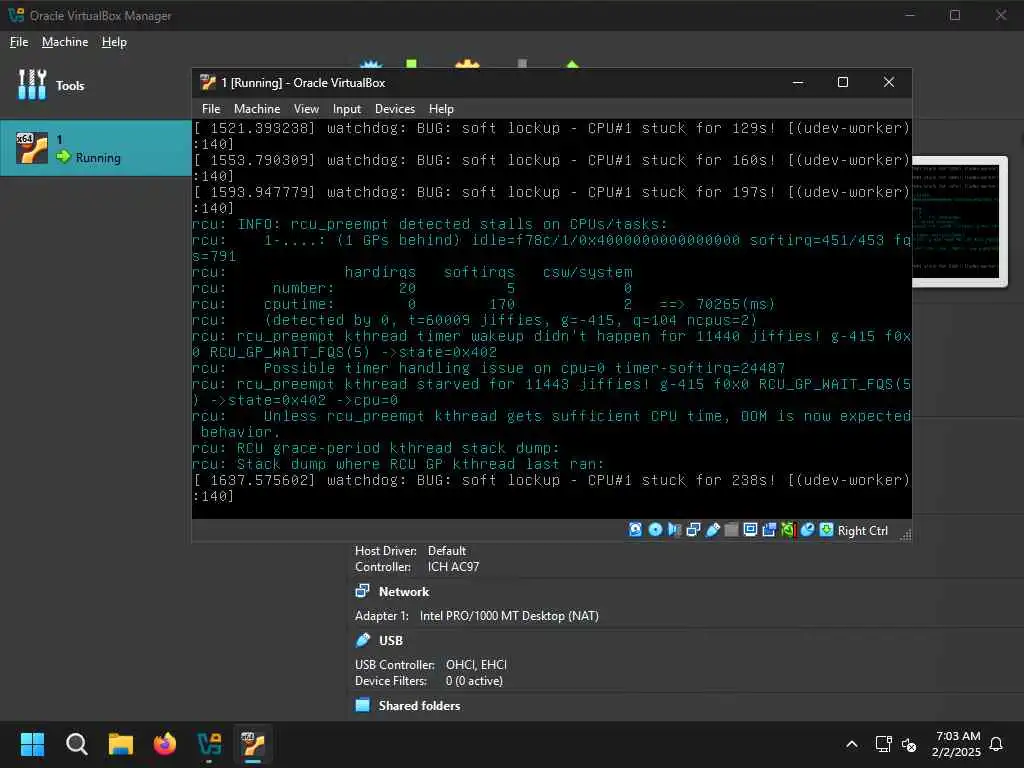This screenshot has height=768, width=1024.
Task: Click the keyboard capture arrow icon
Action: click(x=827, y=530)
